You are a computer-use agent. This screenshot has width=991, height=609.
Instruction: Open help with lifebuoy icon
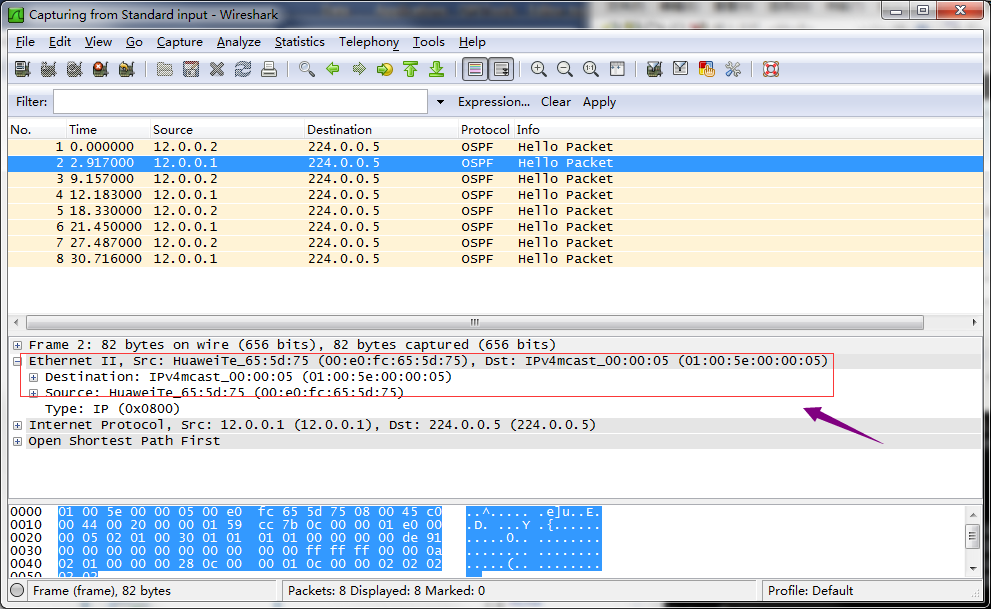(771, 69)
